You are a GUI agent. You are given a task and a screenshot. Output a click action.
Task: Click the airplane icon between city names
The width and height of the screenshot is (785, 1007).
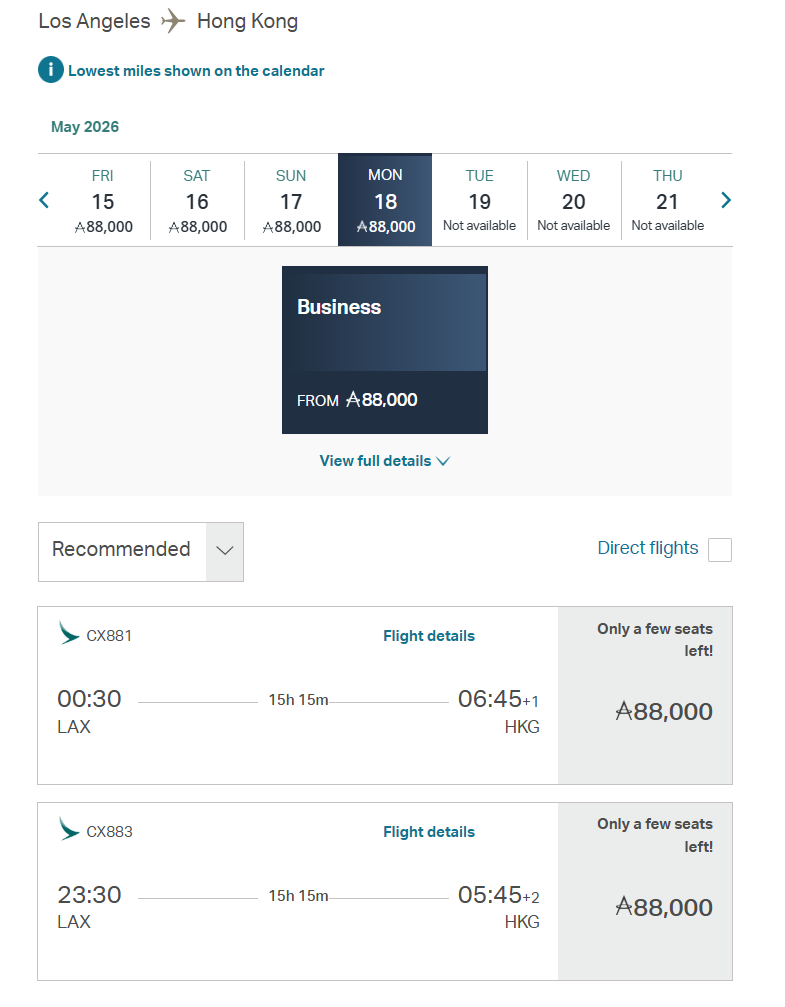(174, 21)
